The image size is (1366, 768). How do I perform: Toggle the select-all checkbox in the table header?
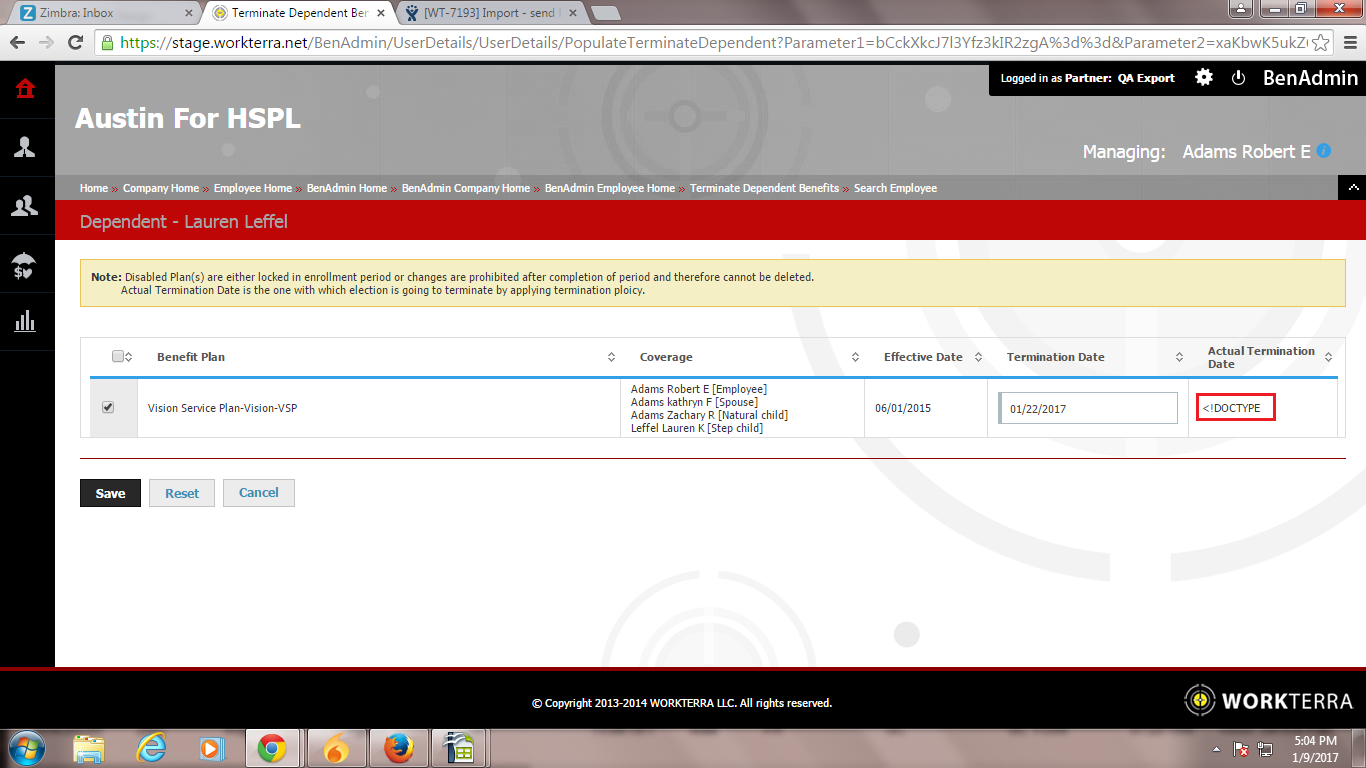118,356
